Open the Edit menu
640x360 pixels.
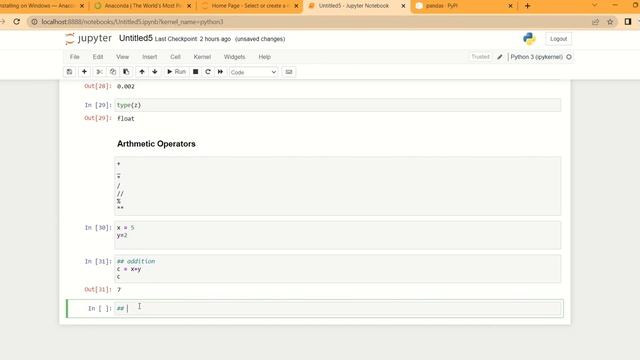(98, 57)
